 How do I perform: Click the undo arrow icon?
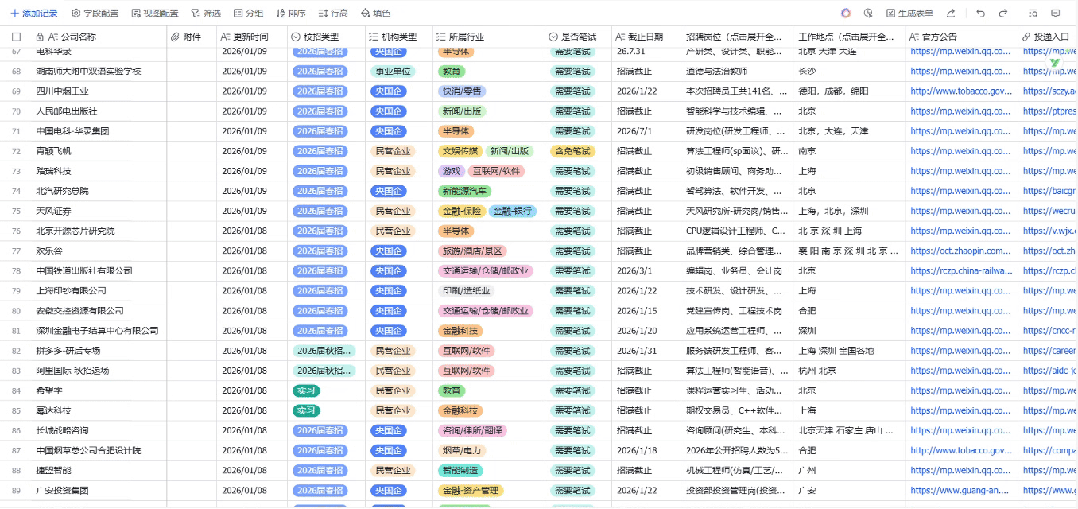[980, 13]
